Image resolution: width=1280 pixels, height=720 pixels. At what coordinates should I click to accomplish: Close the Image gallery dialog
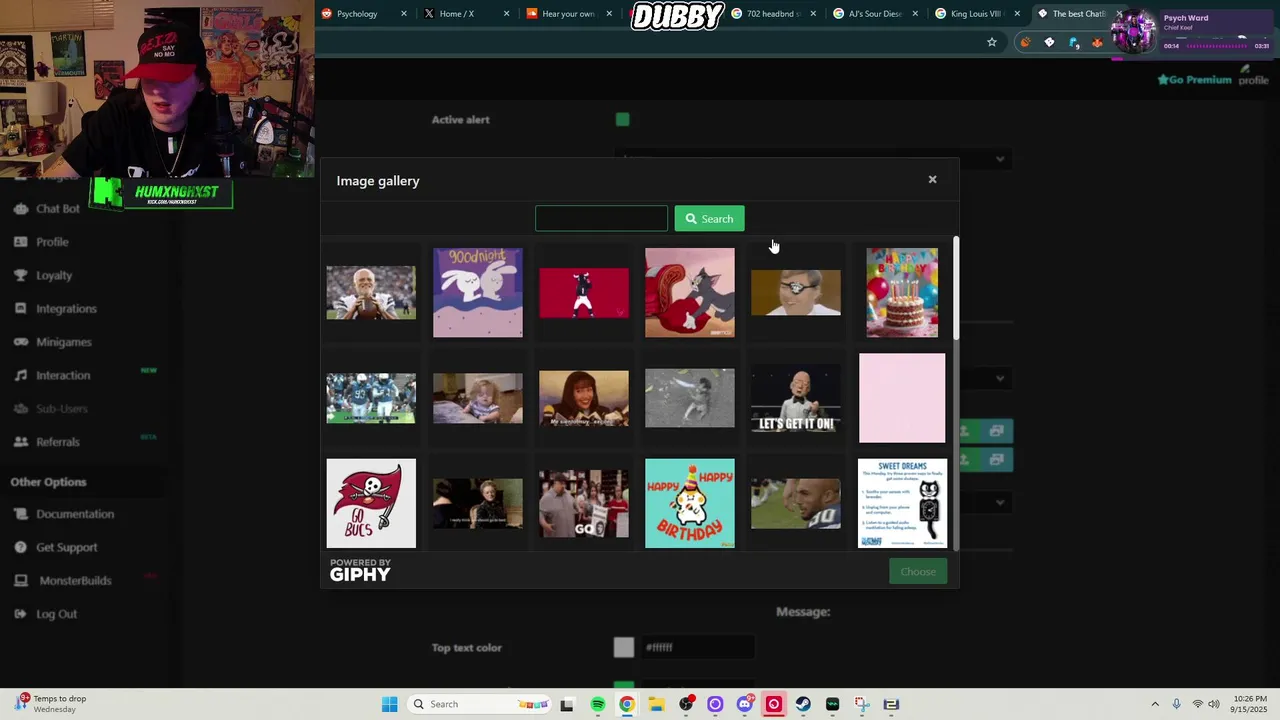(932, 180)
